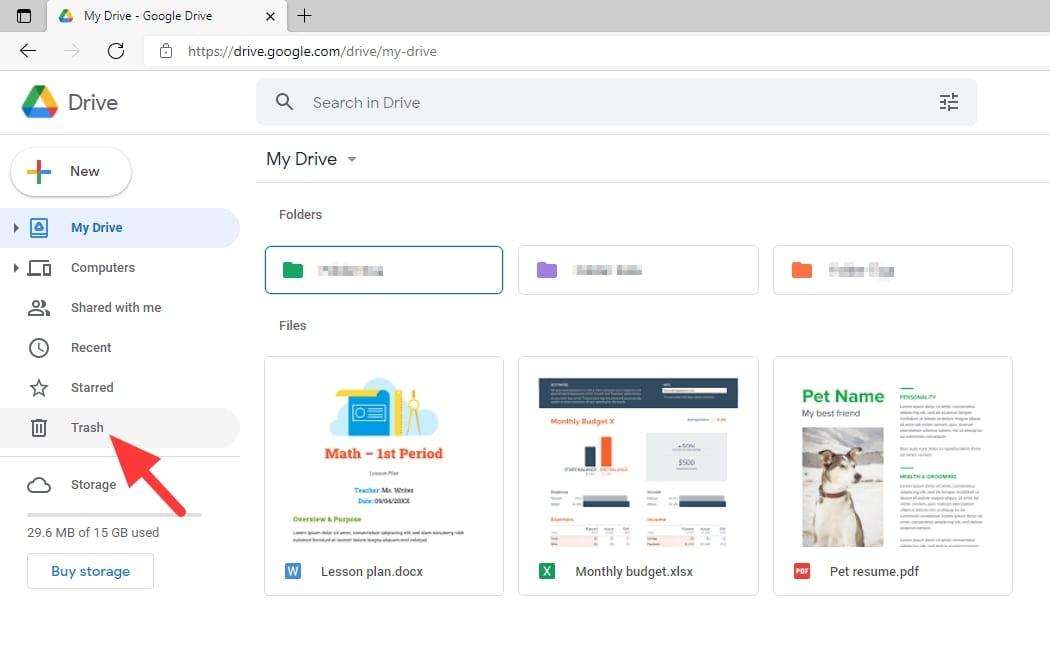
Task: Expand Computers in the sidebar
Action: (x=16, y=267)
